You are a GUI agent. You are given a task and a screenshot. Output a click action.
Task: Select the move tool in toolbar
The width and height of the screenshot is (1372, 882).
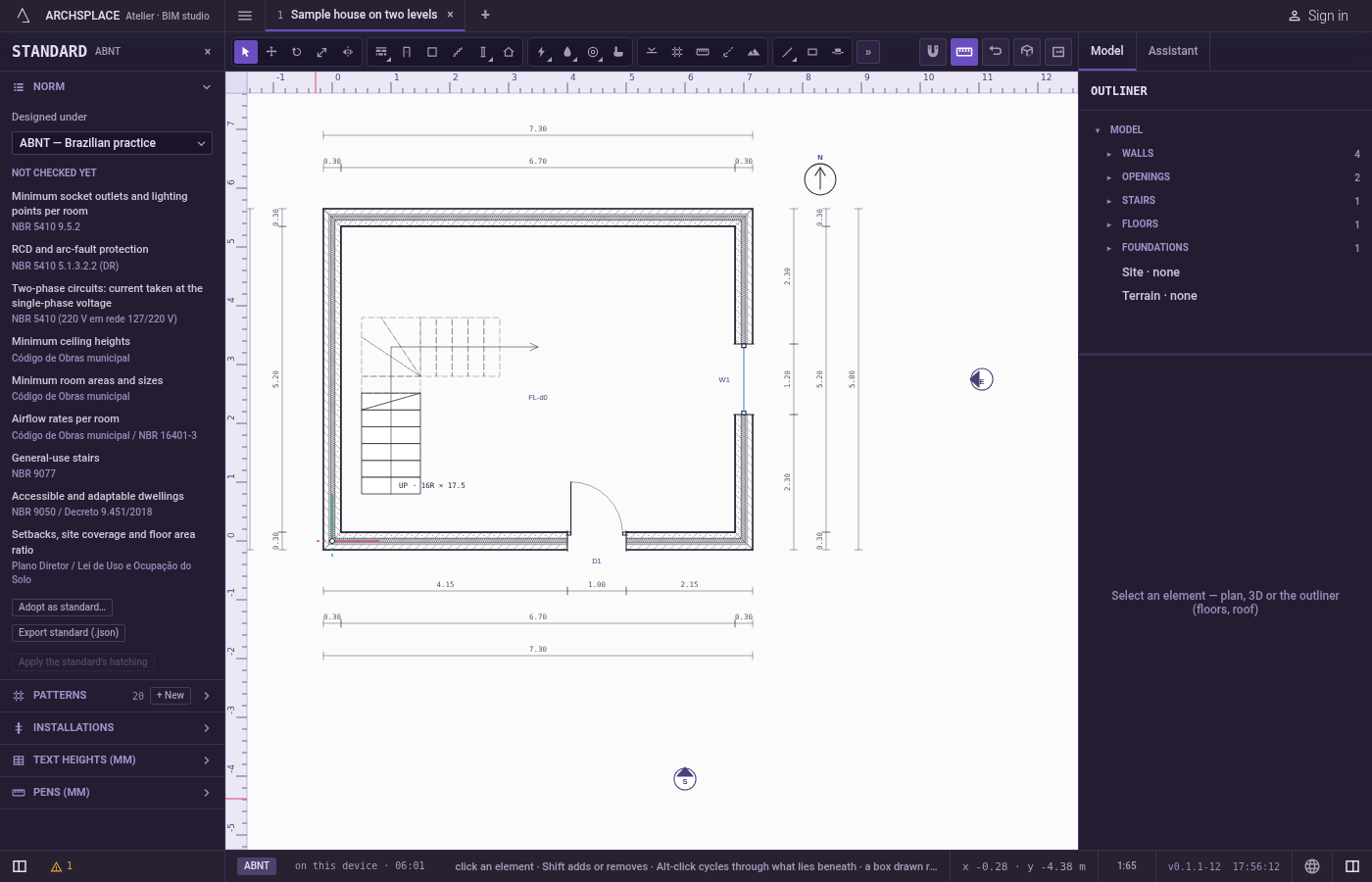point(271,52)
